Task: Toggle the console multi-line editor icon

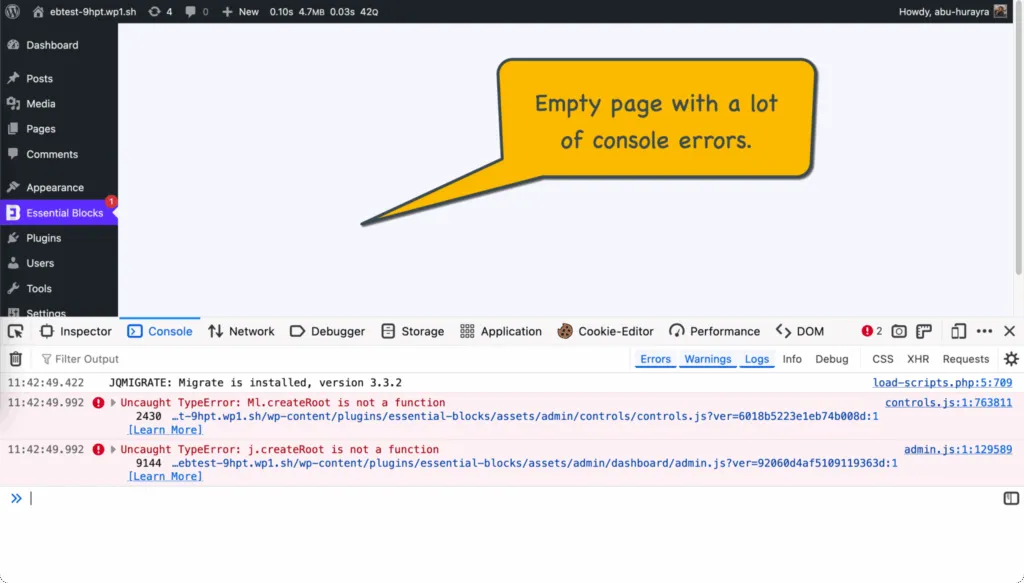Action: pyautogui.click(x=1011, y=499)
